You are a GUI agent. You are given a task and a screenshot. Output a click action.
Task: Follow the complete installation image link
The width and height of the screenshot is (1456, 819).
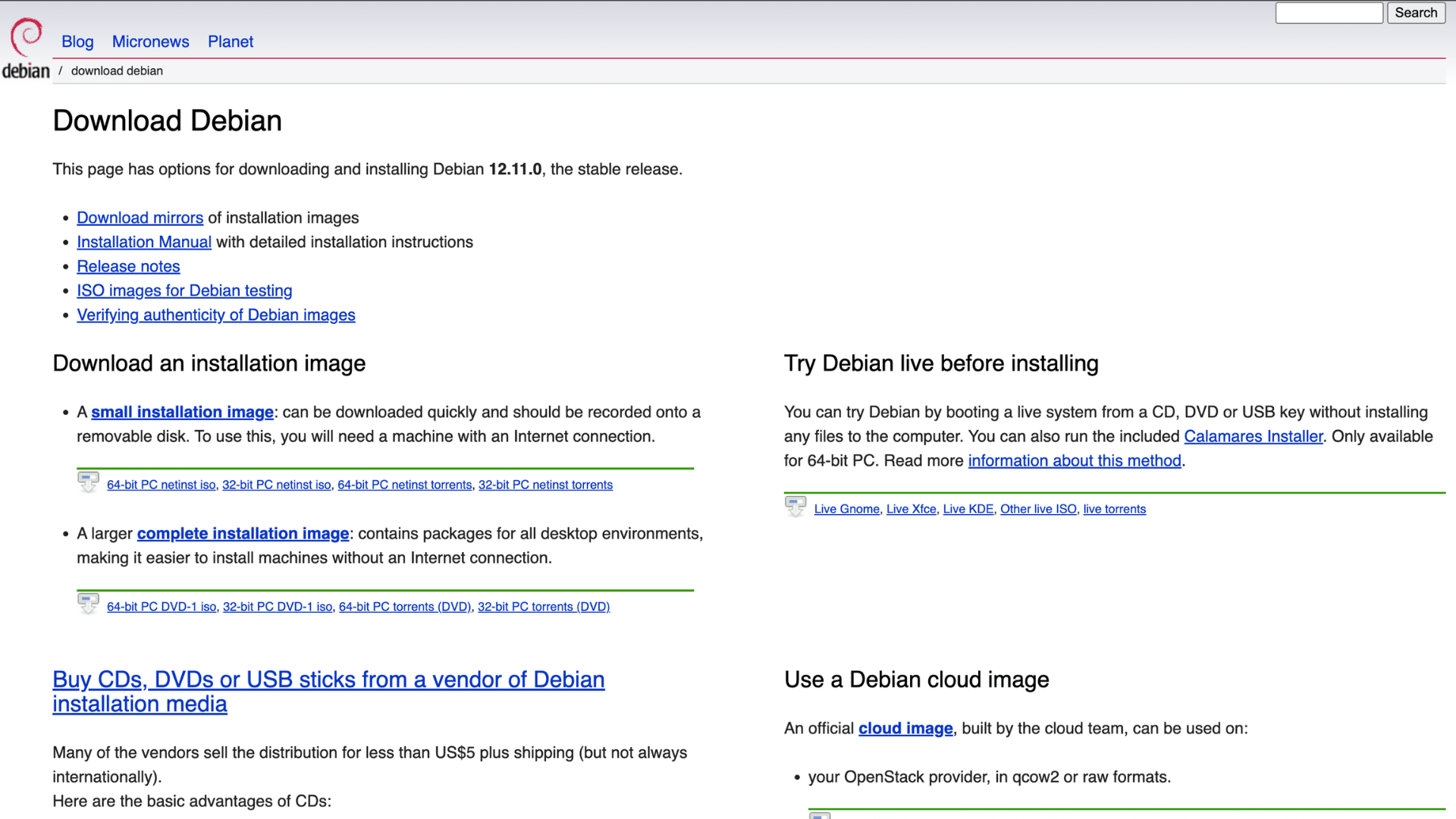click(243, 533)
